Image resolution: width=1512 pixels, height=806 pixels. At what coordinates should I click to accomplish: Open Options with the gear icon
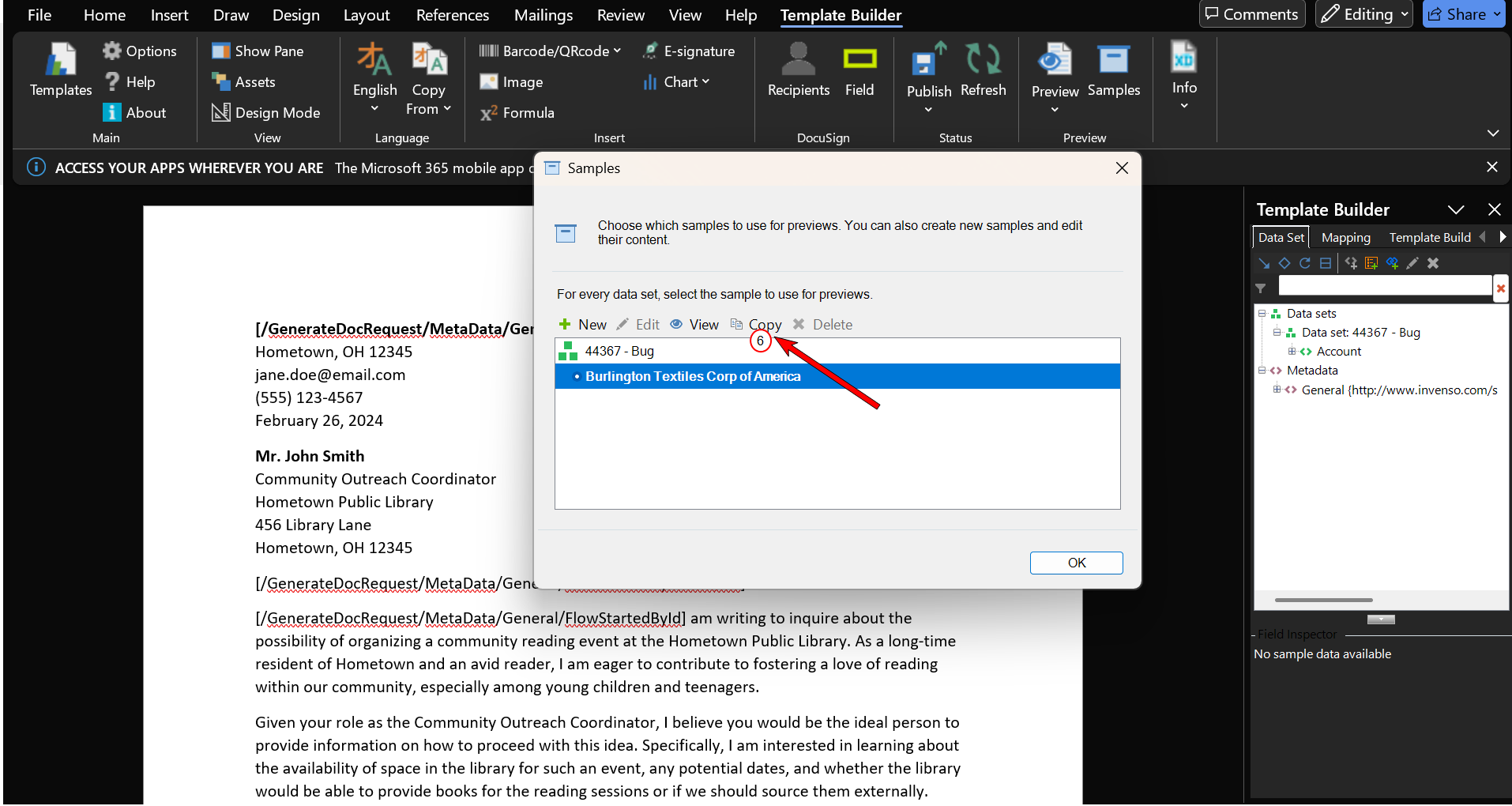coord(139,51)
